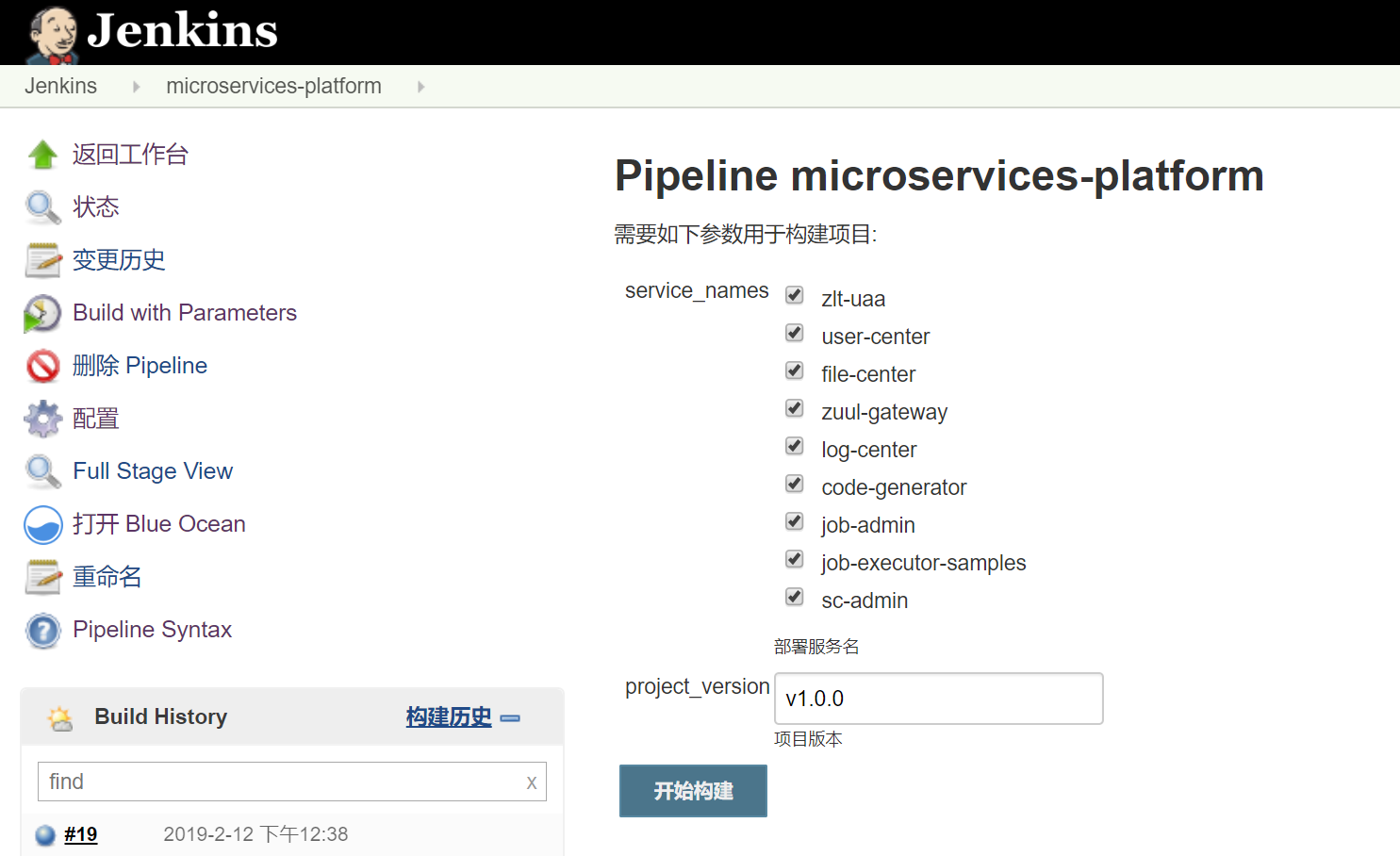The height and width of the screenshot is (856, 1400).
Task: Open 打开 Blue Ocean link
Action: coord(159,524)
